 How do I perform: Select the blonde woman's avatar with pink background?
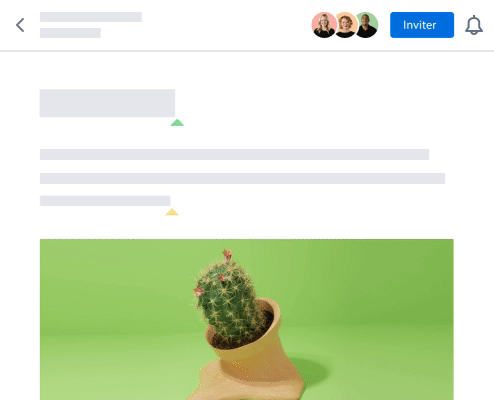tap(324, 25)
